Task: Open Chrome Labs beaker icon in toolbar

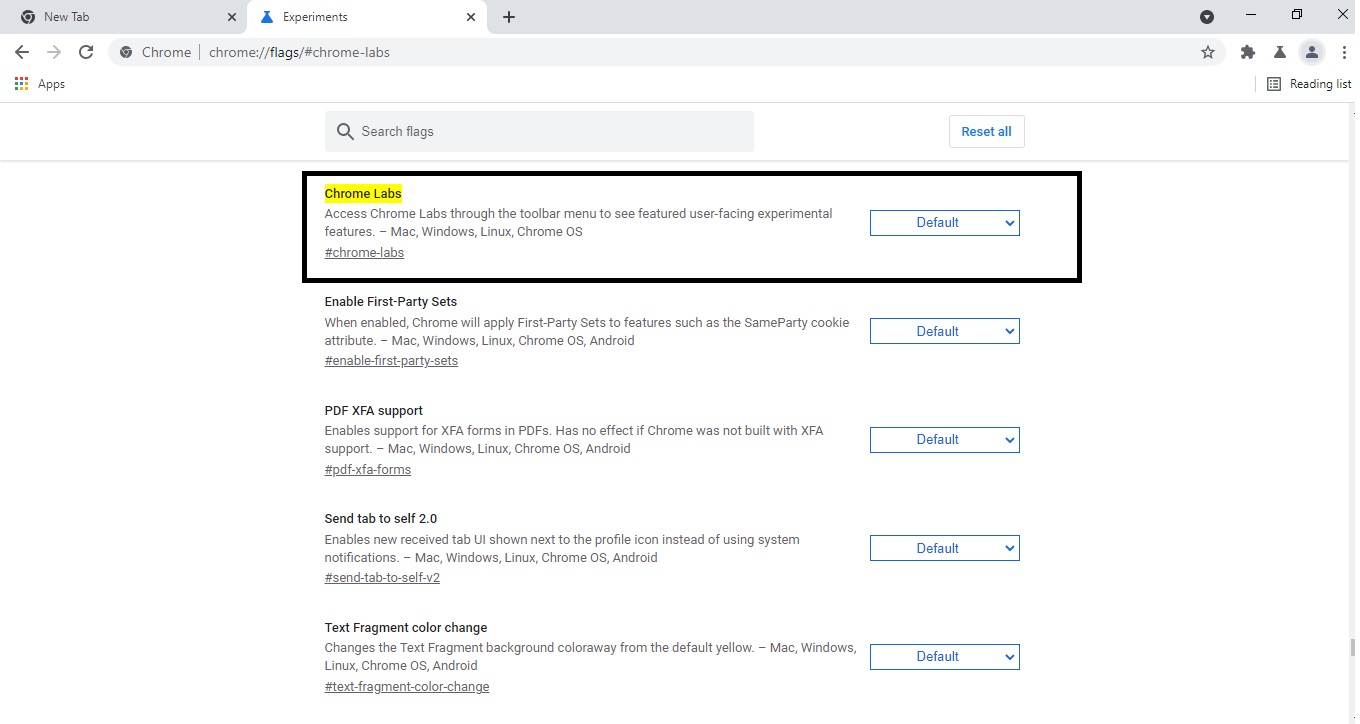Action: [1279, 52]
